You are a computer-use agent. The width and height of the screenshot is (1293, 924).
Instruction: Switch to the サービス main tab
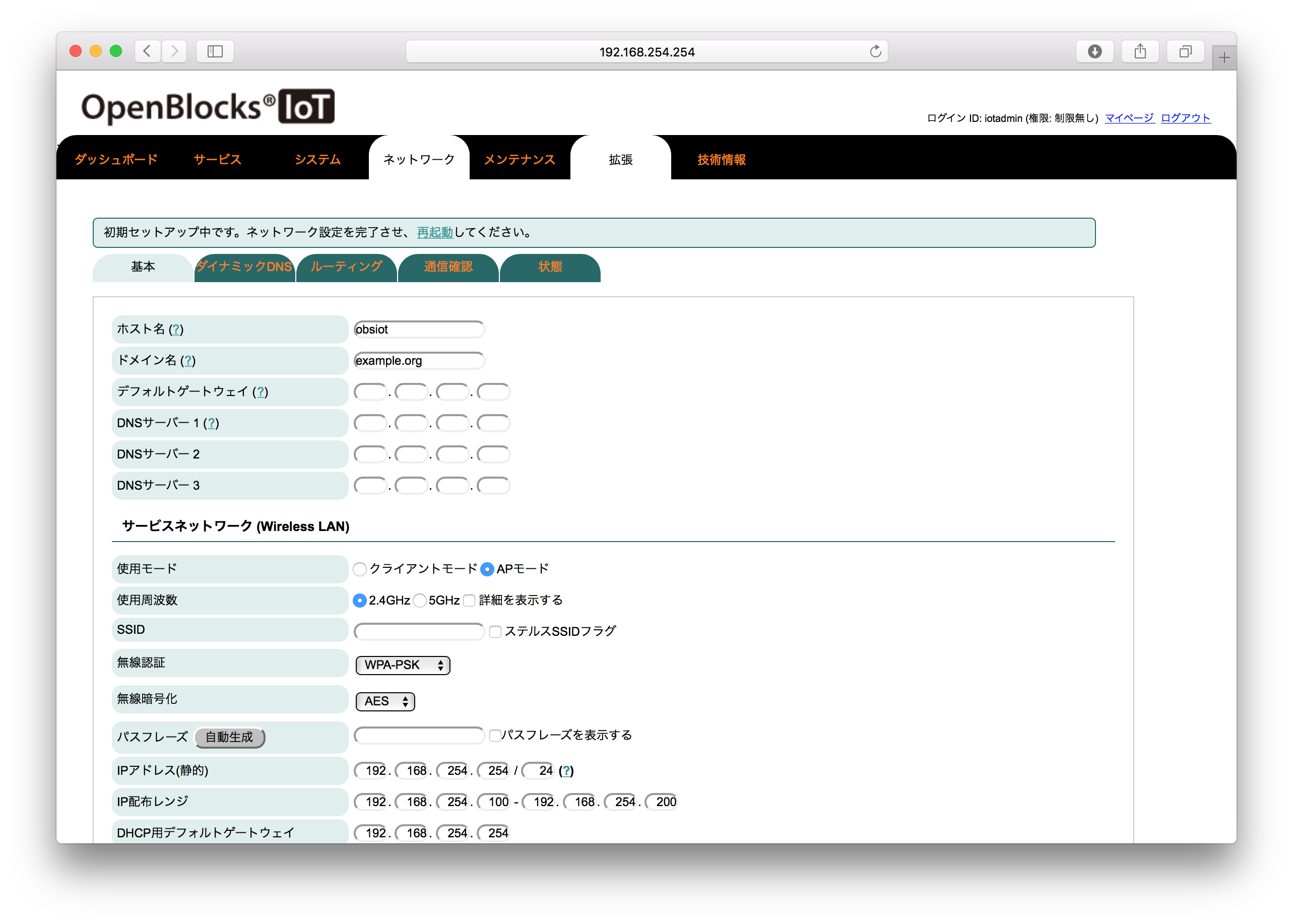(217, 159)
